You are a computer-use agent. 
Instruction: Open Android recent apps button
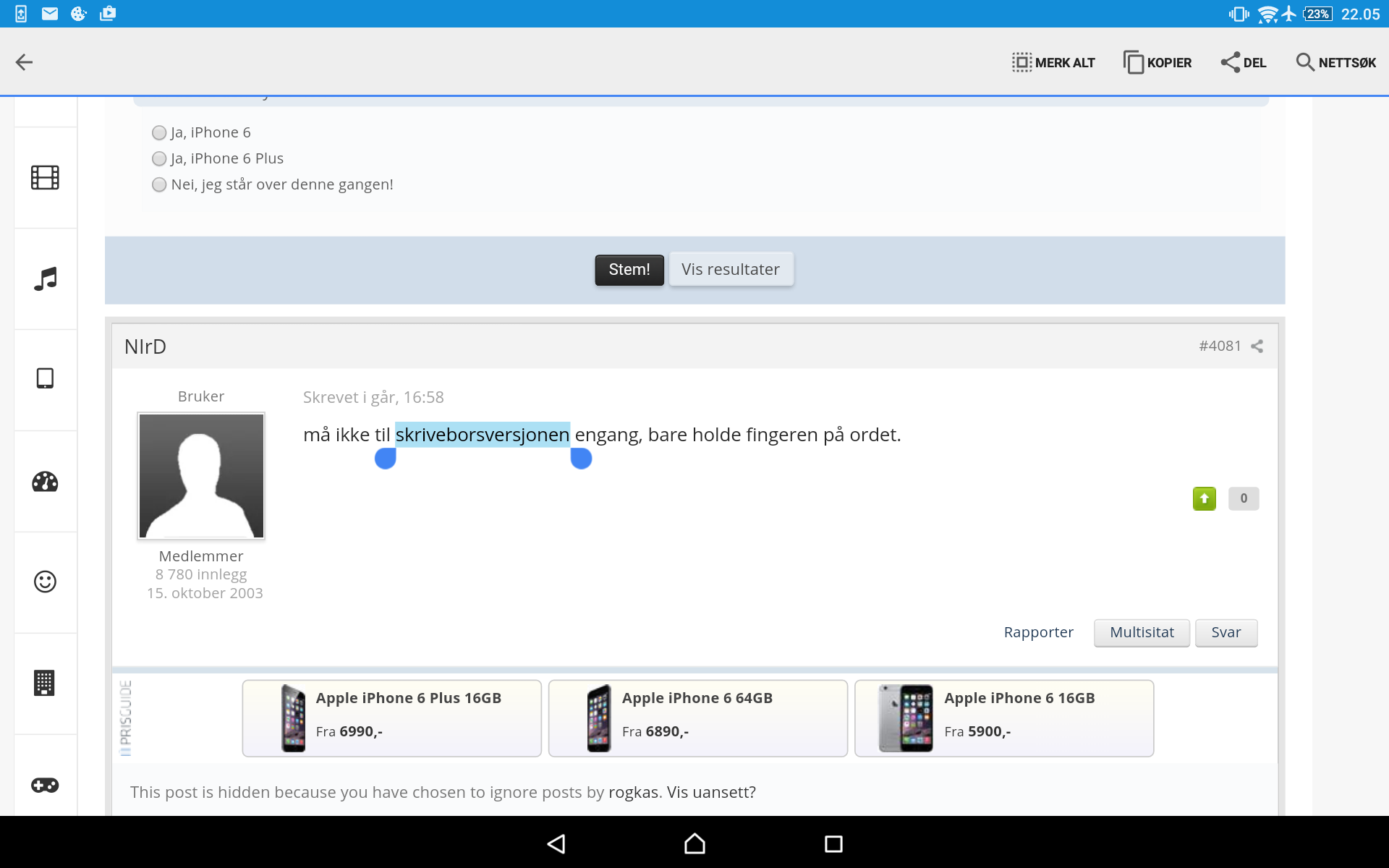tap(833, 843)
